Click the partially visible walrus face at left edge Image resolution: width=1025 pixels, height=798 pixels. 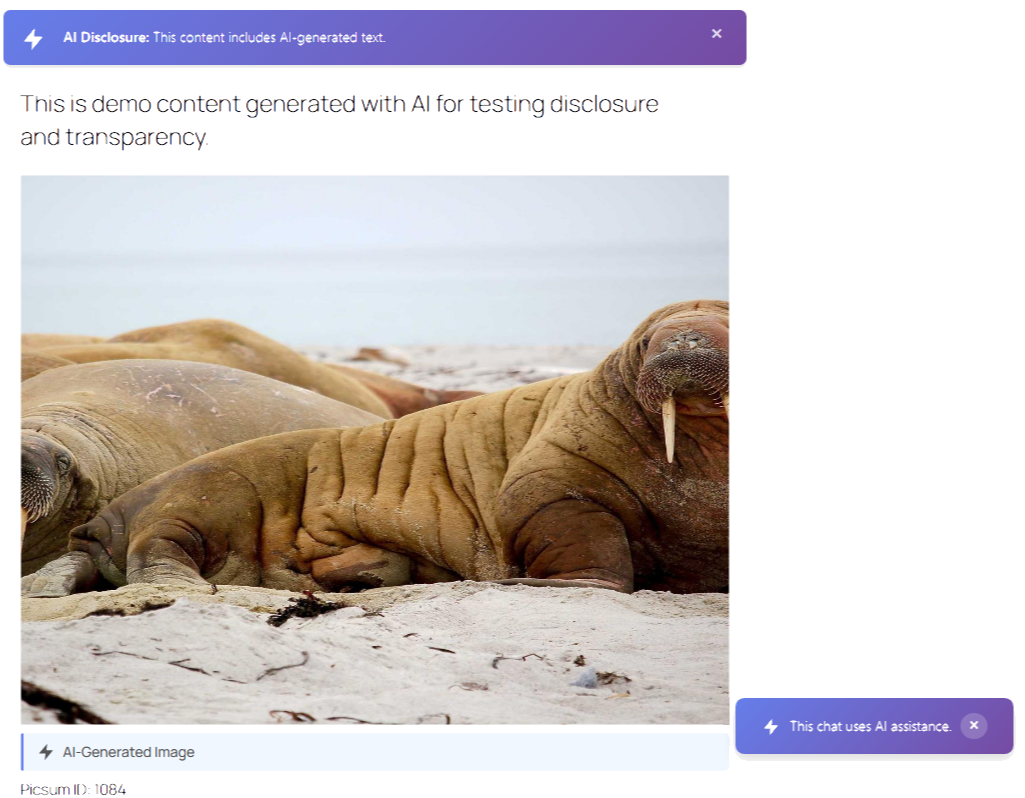[x=40, y=480]
